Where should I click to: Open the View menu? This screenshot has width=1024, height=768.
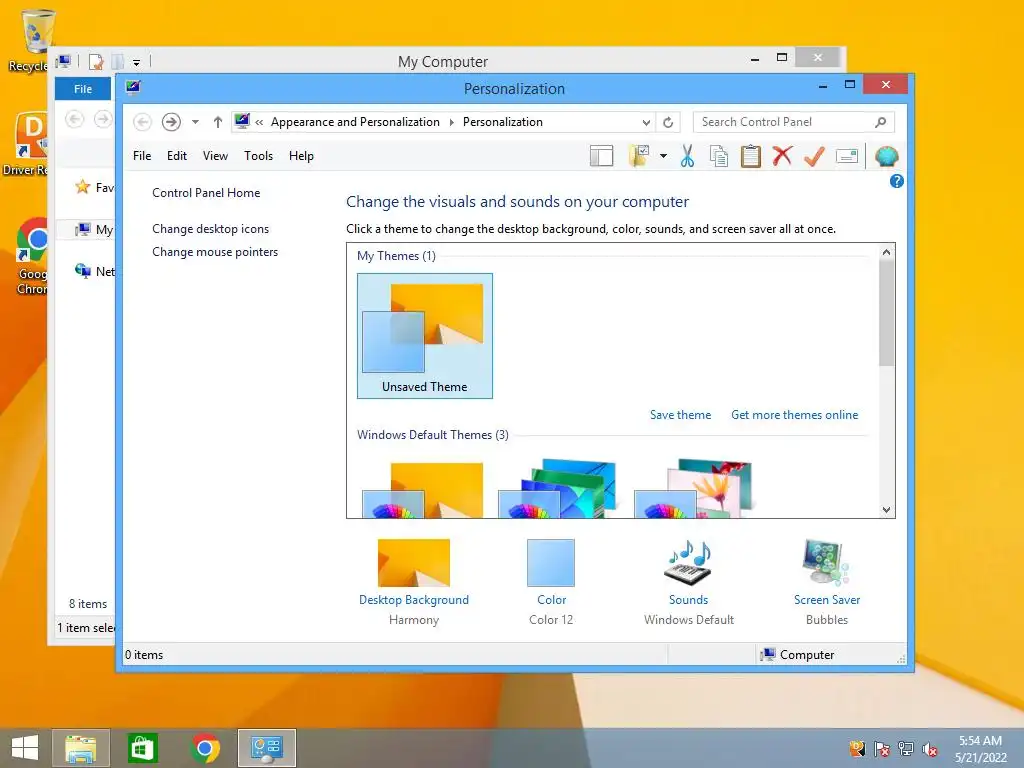pos(215,156)
